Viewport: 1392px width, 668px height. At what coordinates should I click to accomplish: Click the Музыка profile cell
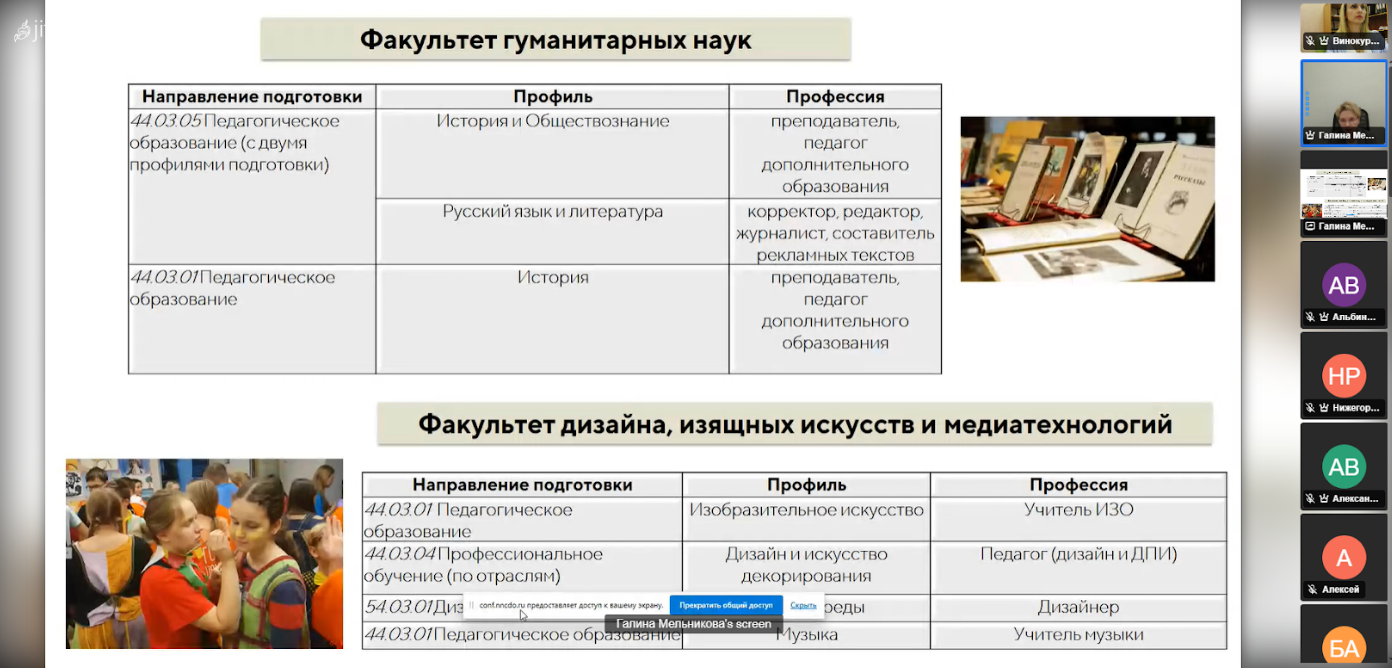806,635
